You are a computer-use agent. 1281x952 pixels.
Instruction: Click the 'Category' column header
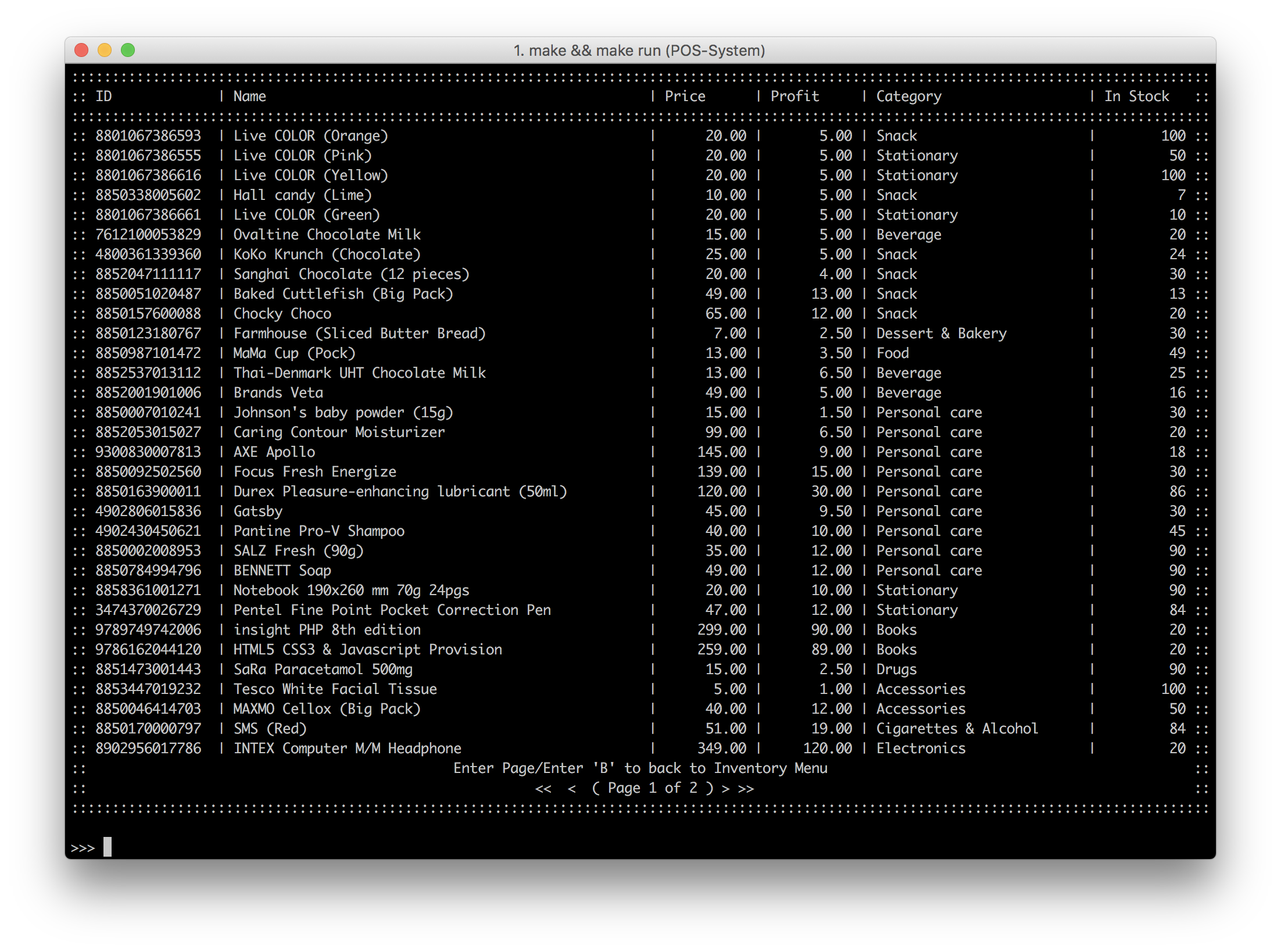coord(909,96)
